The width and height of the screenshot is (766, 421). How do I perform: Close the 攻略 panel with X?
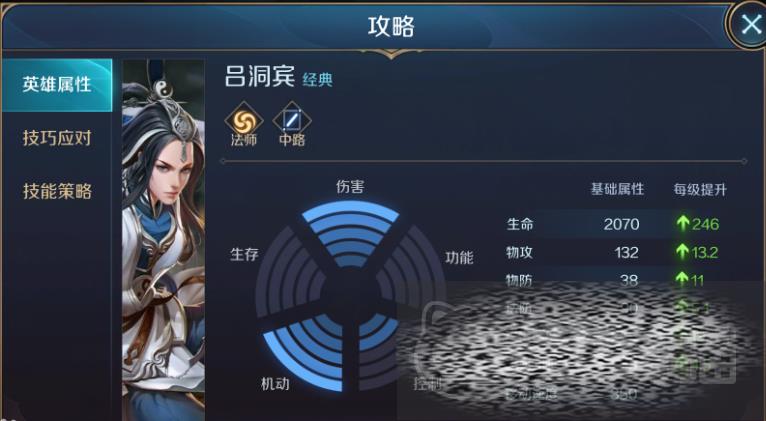click(x=750, y=24)
